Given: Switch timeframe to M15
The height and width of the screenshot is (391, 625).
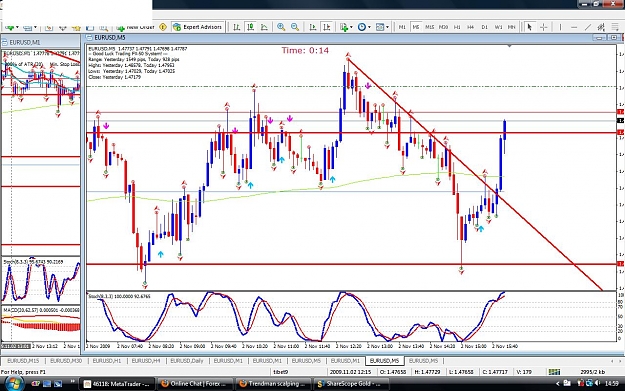Looking at the screenshot, I should point(429,27).
